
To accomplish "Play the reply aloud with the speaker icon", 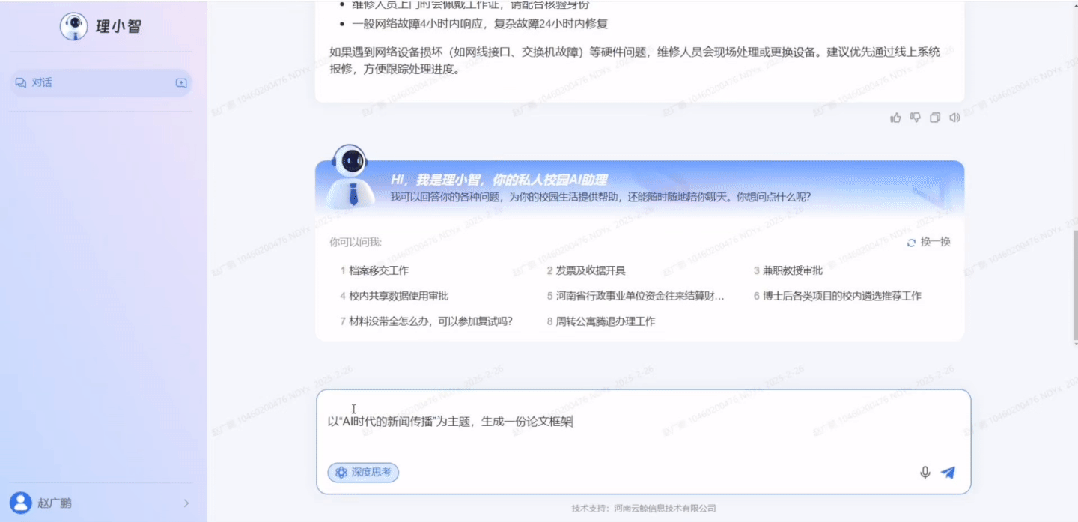I will (954, 117).
